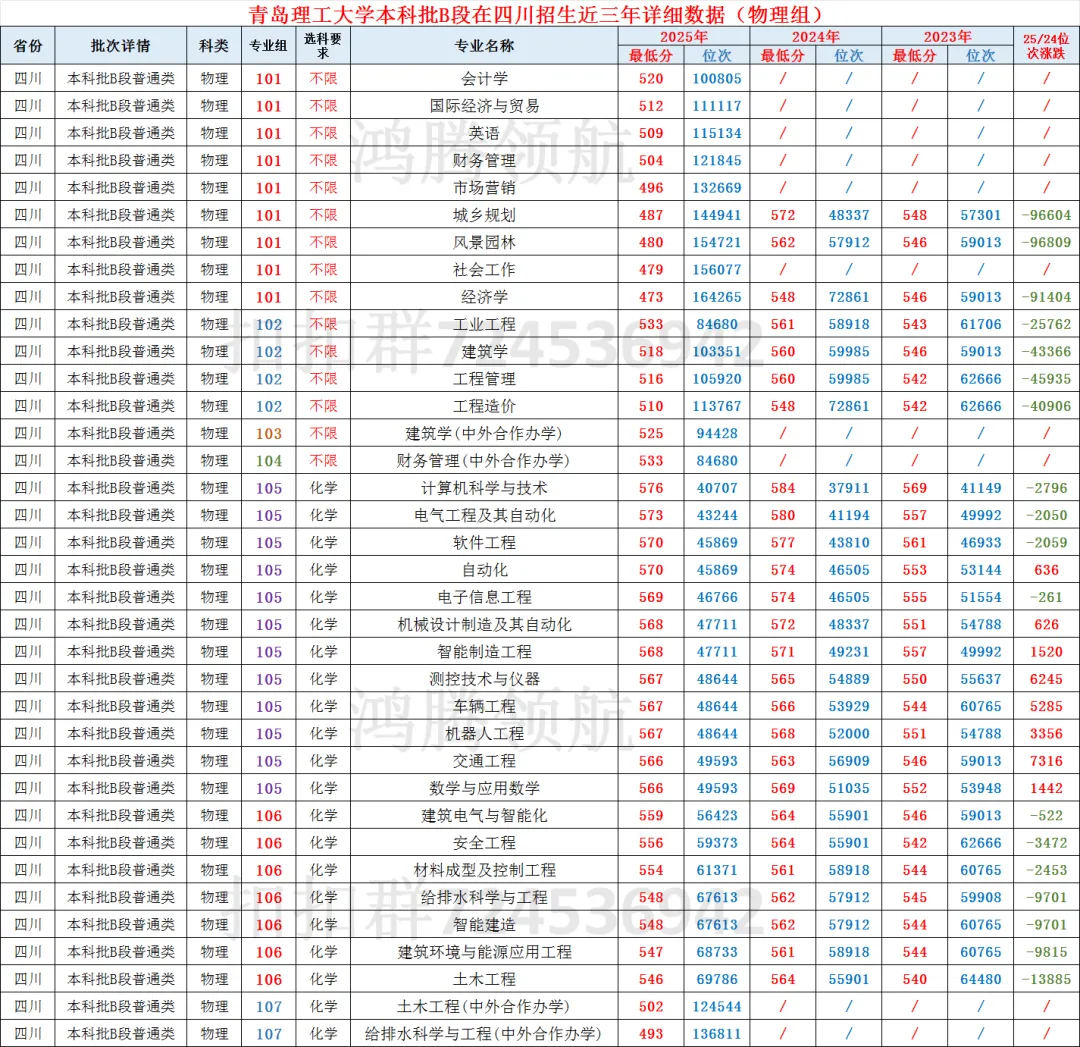Click the 2025 rank value 144941

tap(717, 215)
